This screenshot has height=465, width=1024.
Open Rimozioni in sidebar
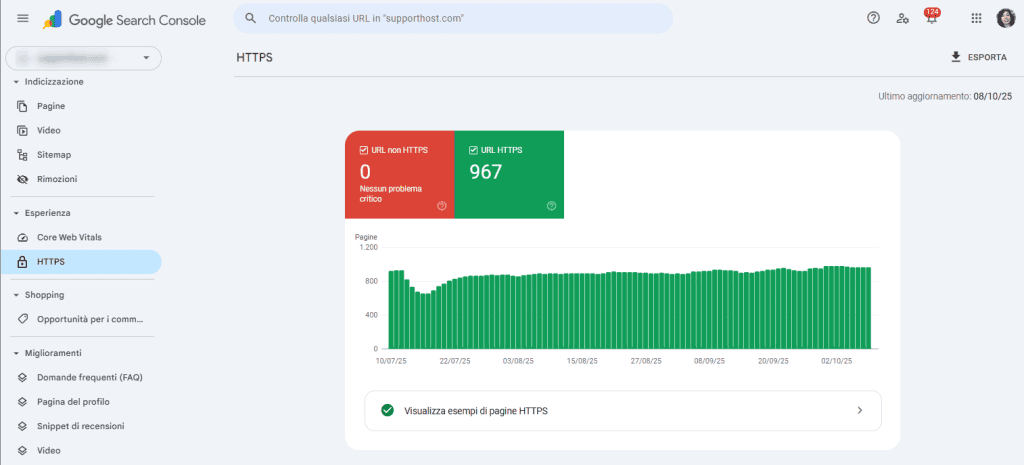click(81, 179)
